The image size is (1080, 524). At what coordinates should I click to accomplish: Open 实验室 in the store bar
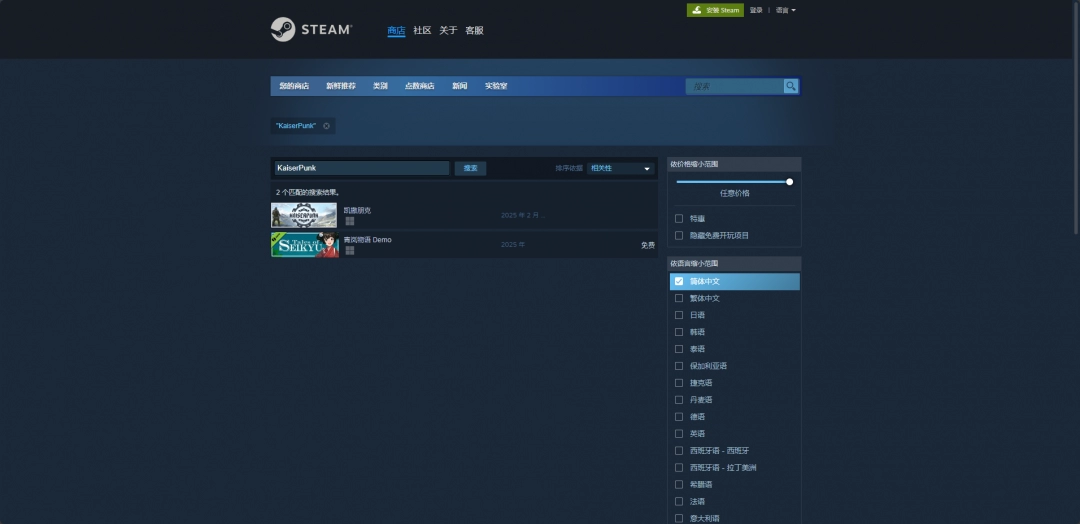pos(496,86)
